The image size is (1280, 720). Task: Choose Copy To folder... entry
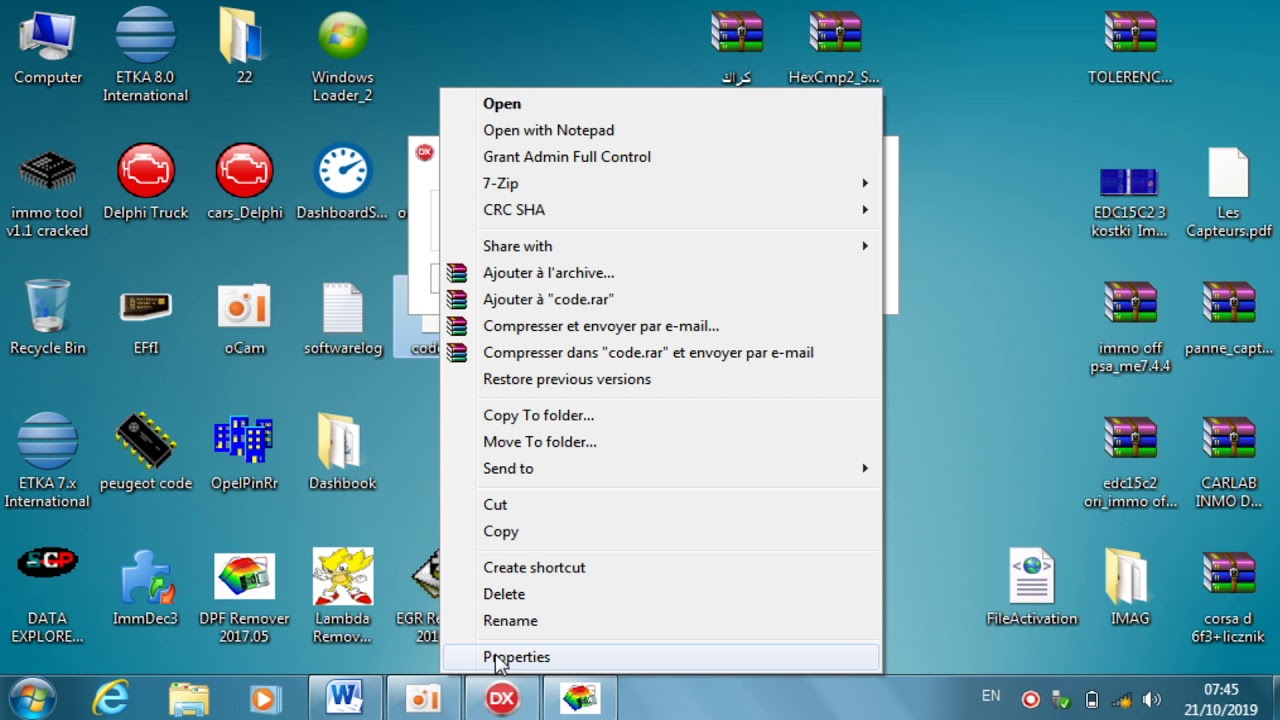661,415
